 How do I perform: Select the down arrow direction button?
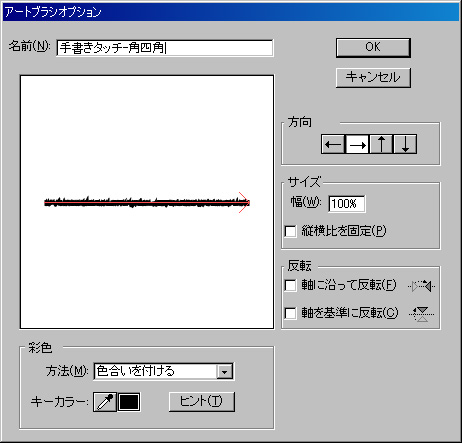tap(405, 144)
